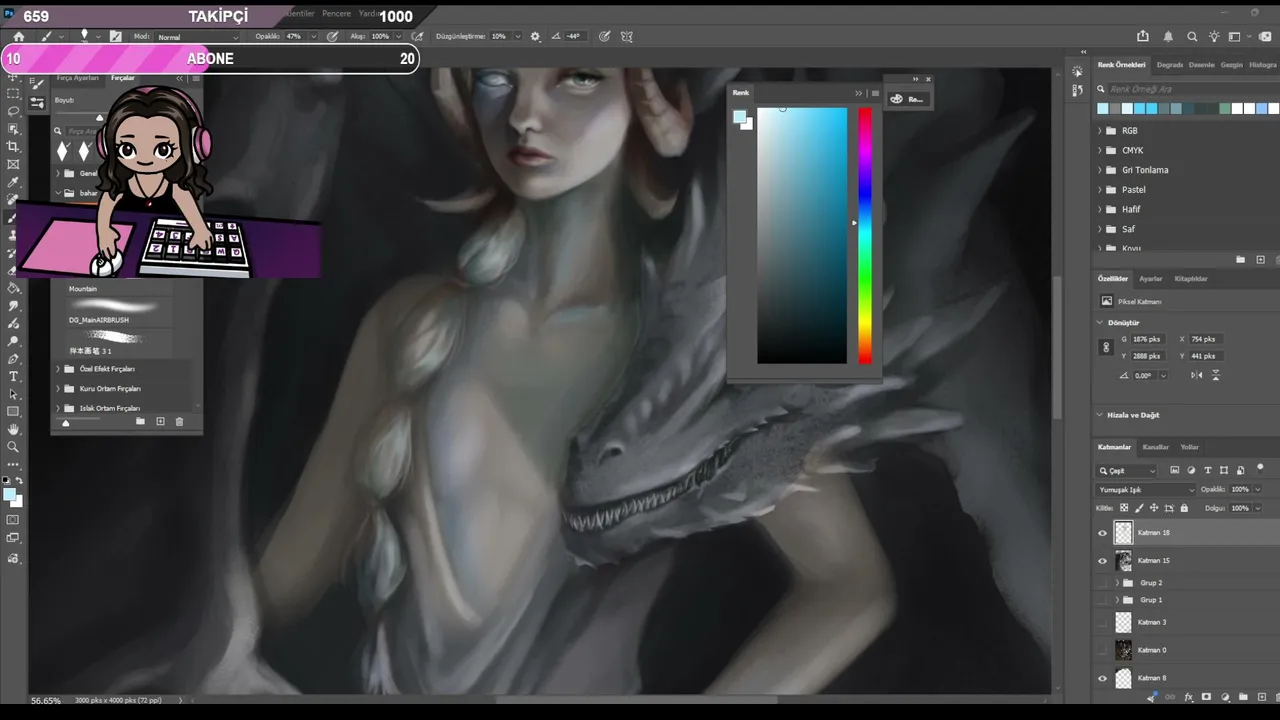
Task: Click the Search magnifier icon in top bar
Action: pos(1192,36)
